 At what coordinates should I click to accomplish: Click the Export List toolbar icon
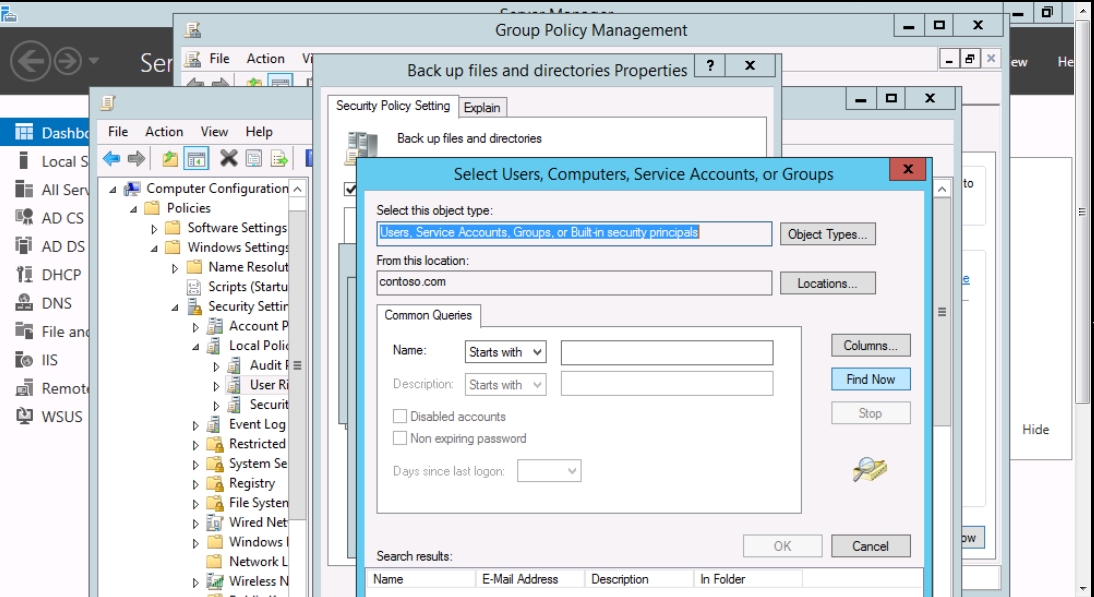pyautogui.click(x=279, y=158)
